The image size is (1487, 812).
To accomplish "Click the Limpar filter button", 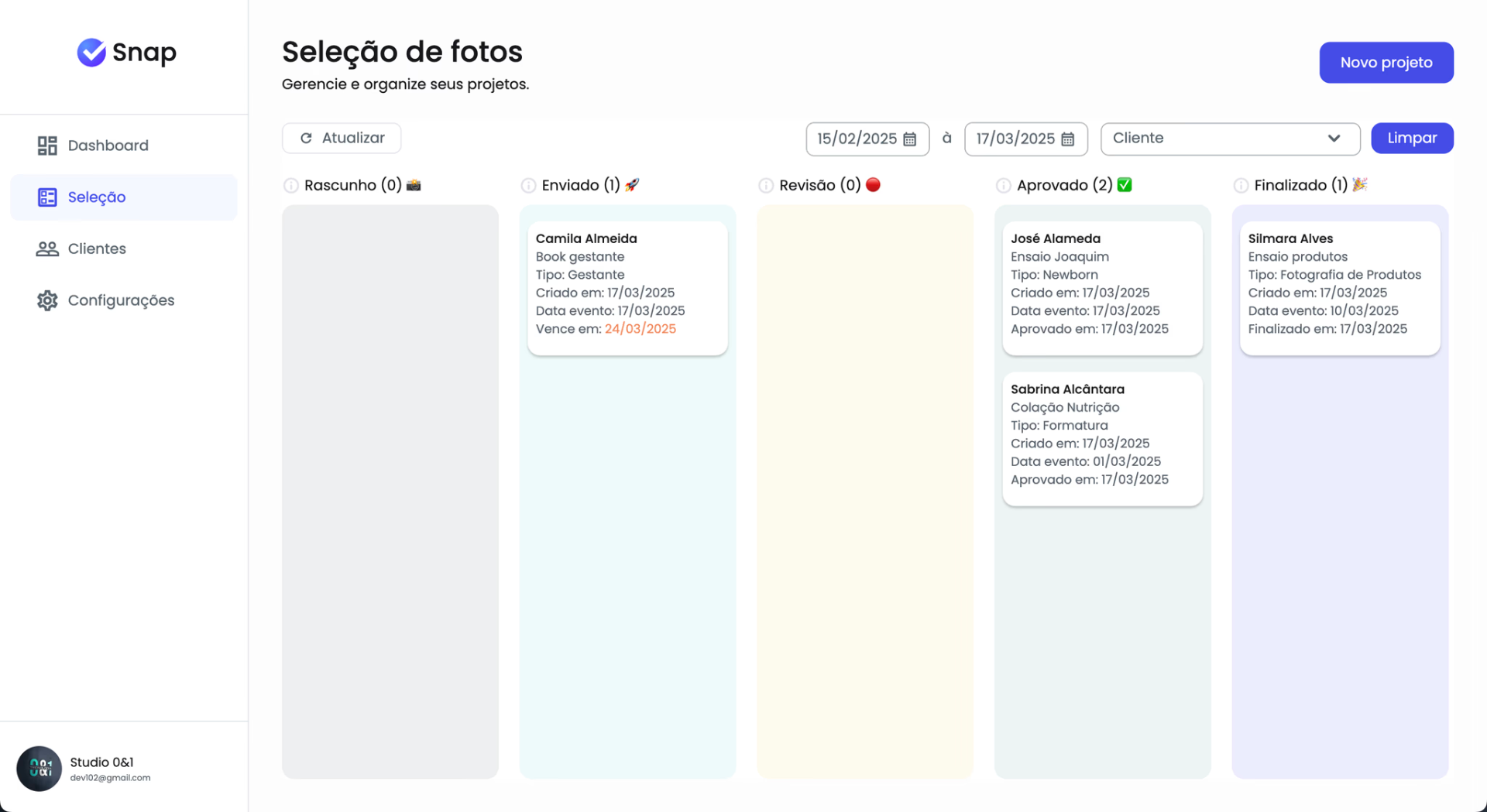I will [1412, 139].
